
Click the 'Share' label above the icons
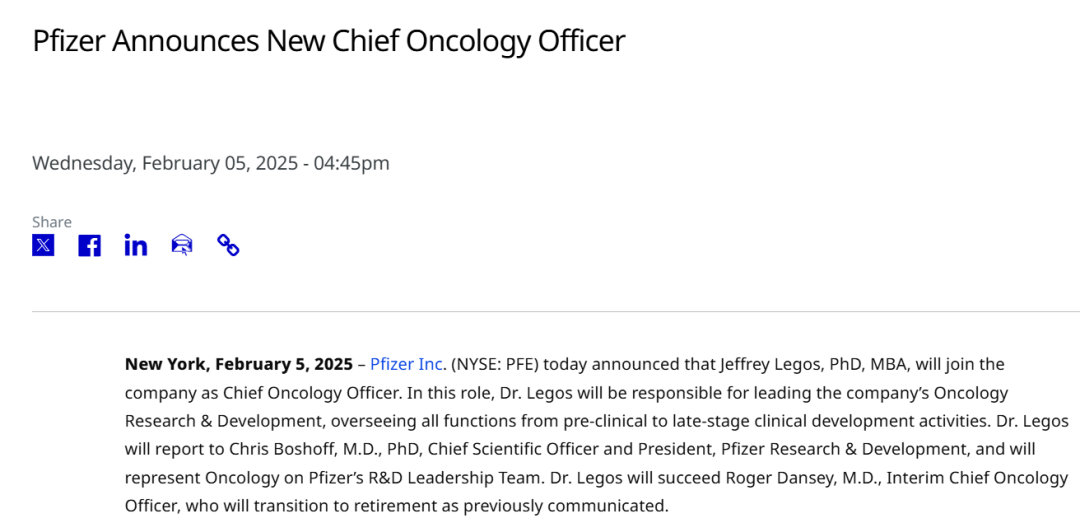(x=52, y=221)
